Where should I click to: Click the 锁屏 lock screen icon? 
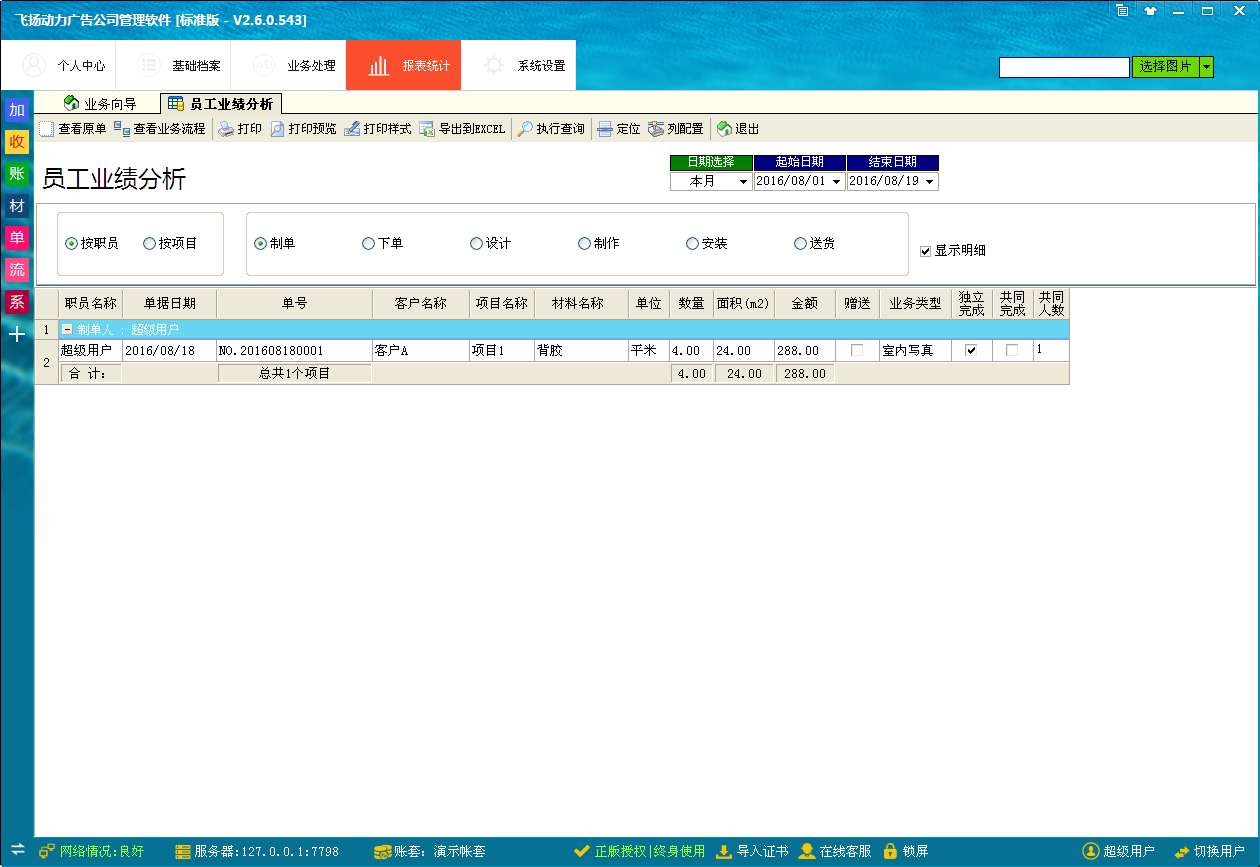tap(890, 851)
